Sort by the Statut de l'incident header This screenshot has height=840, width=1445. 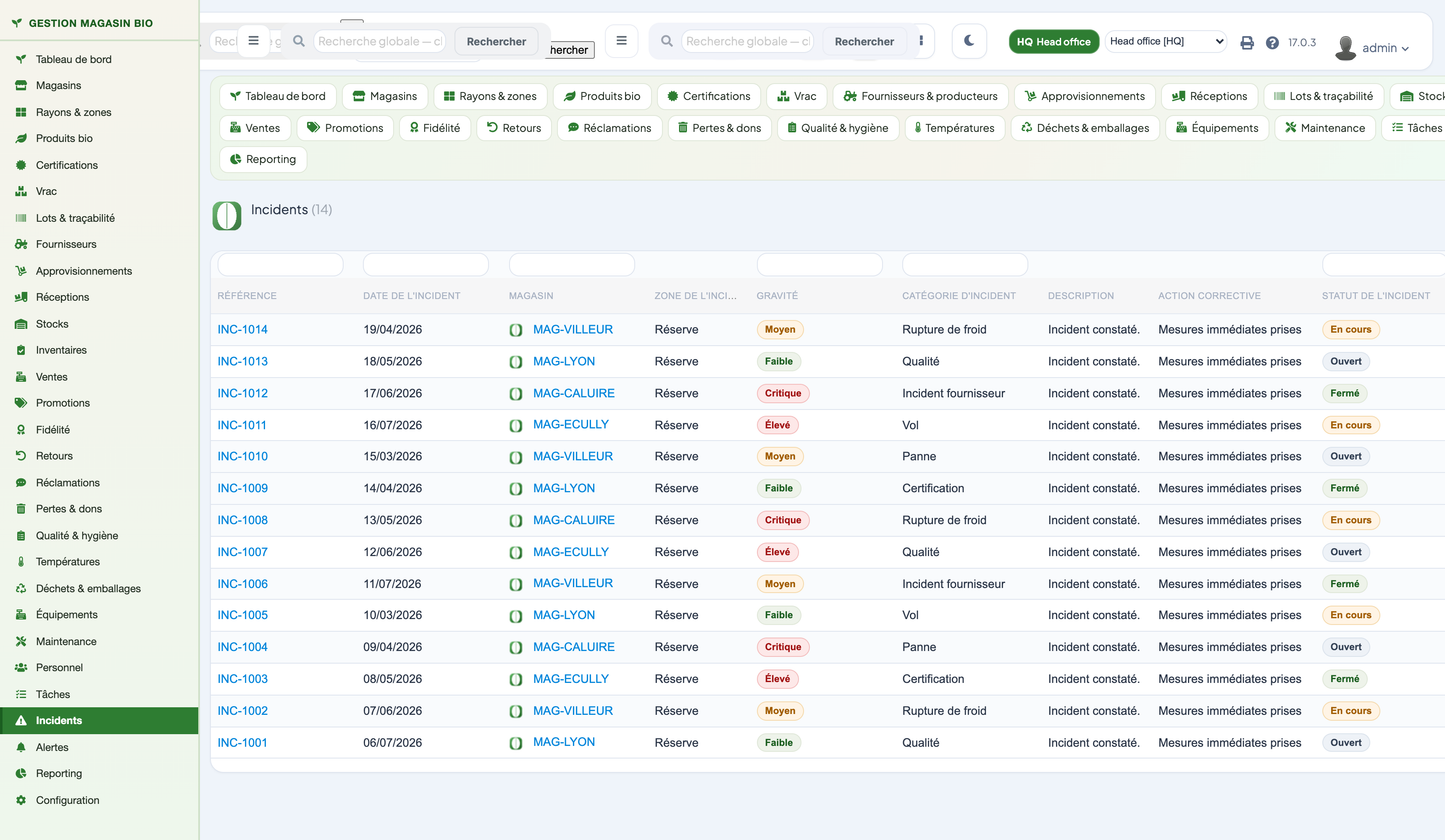point(1376,296)
